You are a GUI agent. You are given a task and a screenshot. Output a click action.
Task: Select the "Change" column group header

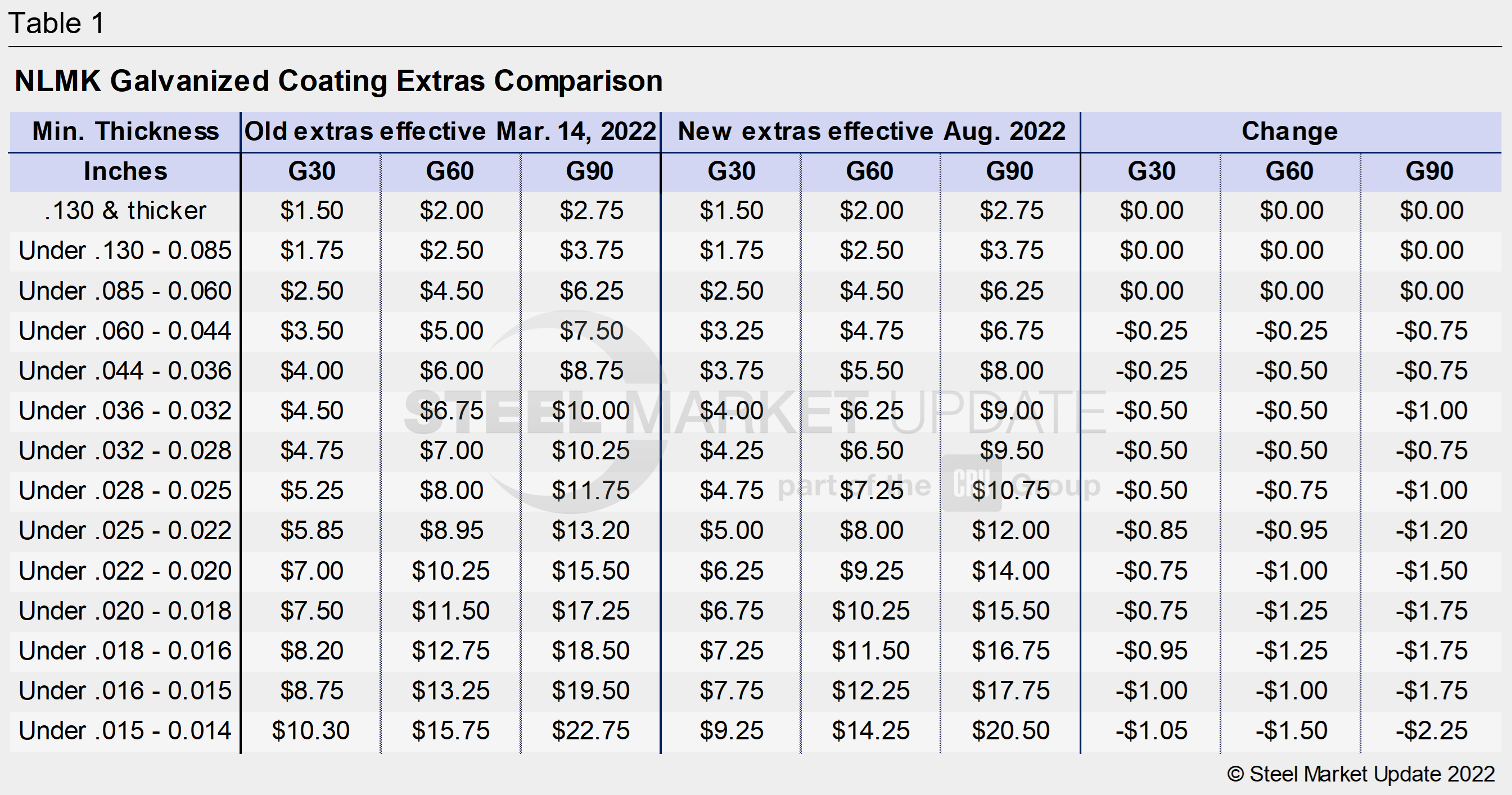click(x=1289, y=132)
